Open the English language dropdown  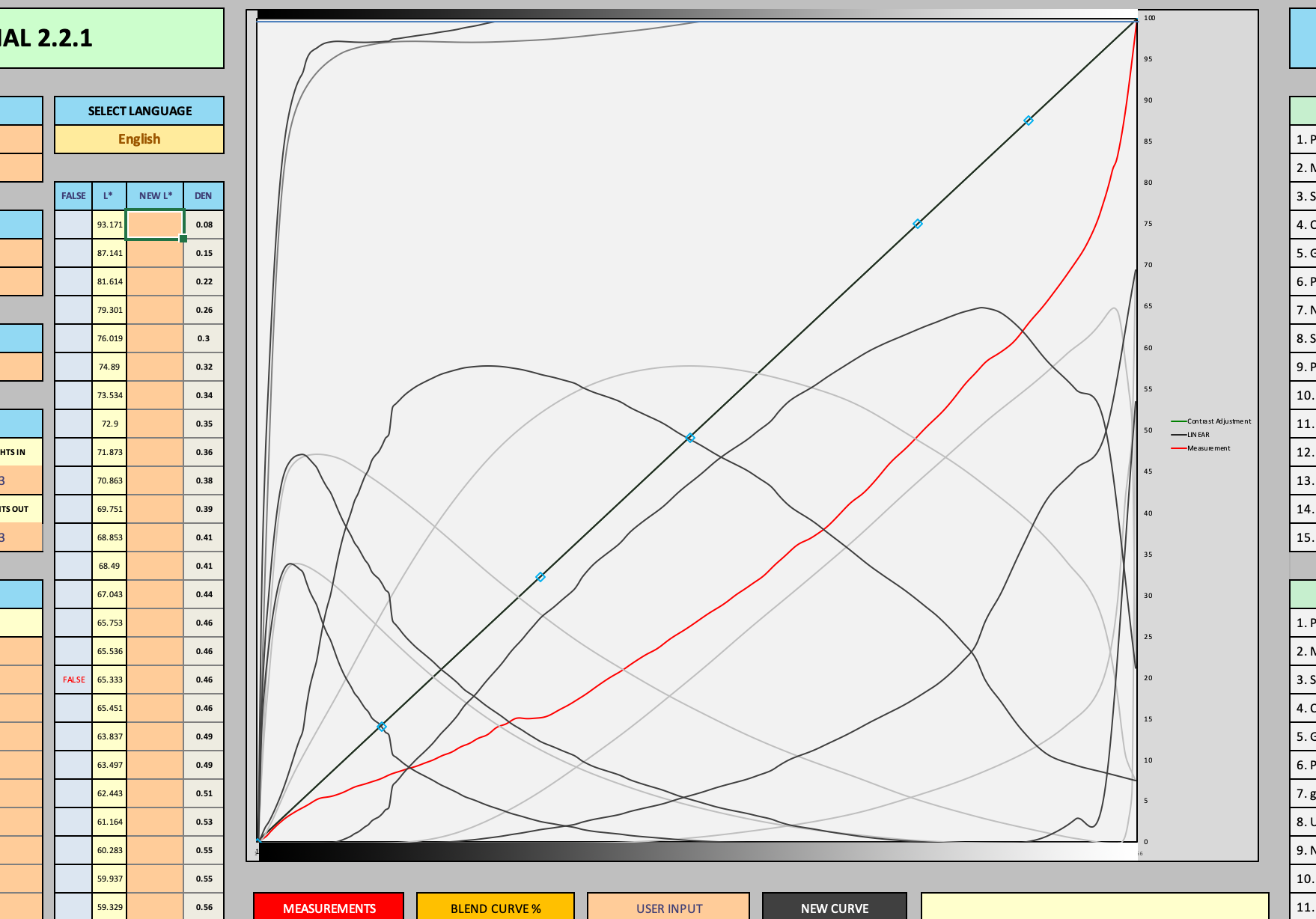point(139,139)
